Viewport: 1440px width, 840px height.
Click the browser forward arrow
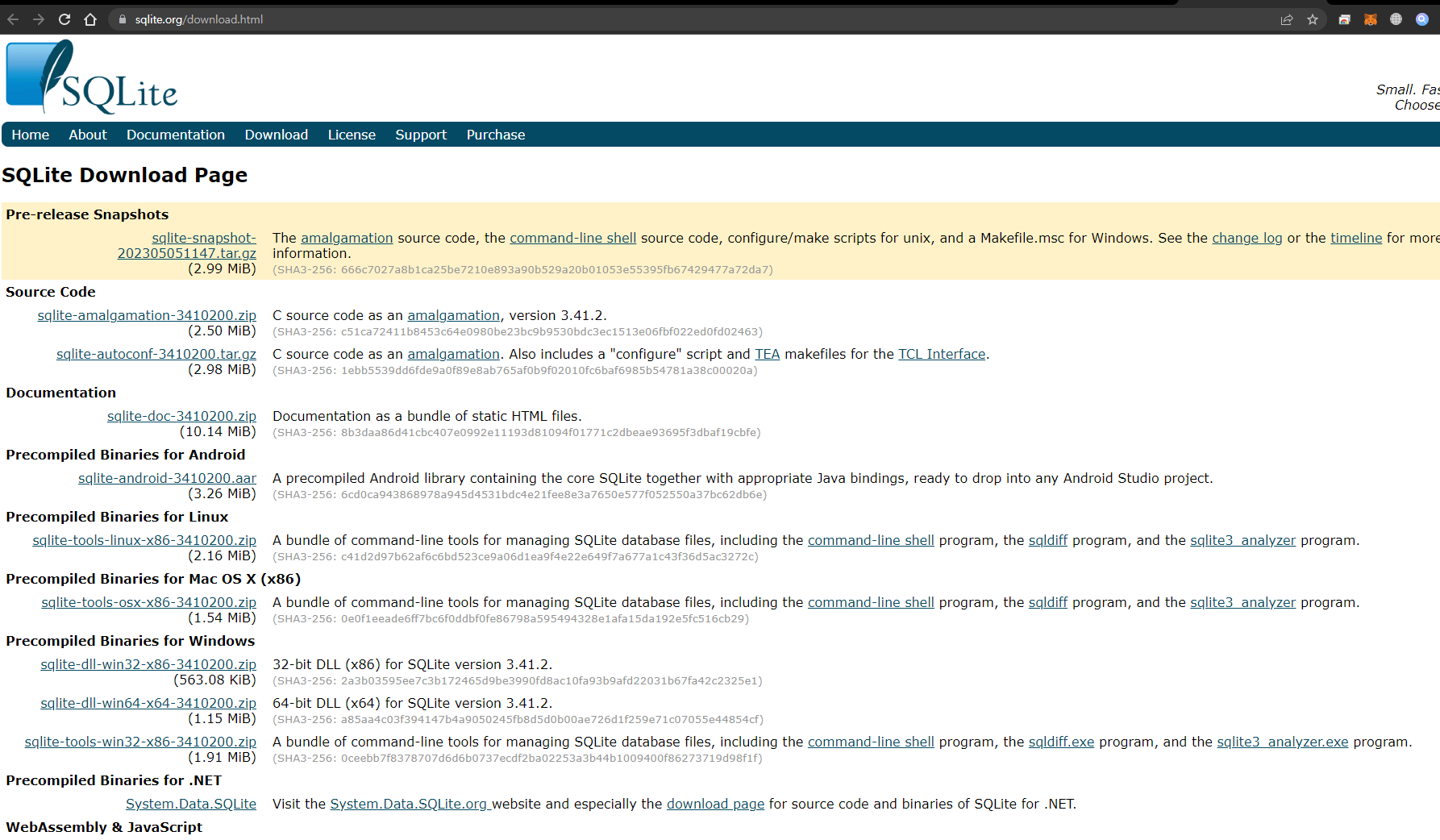point(39,19)
